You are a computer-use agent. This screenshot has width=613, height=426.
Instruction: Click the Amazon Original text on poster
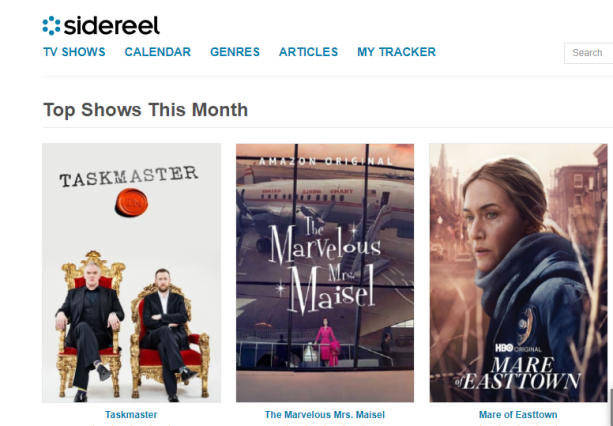tap(326, 161)
